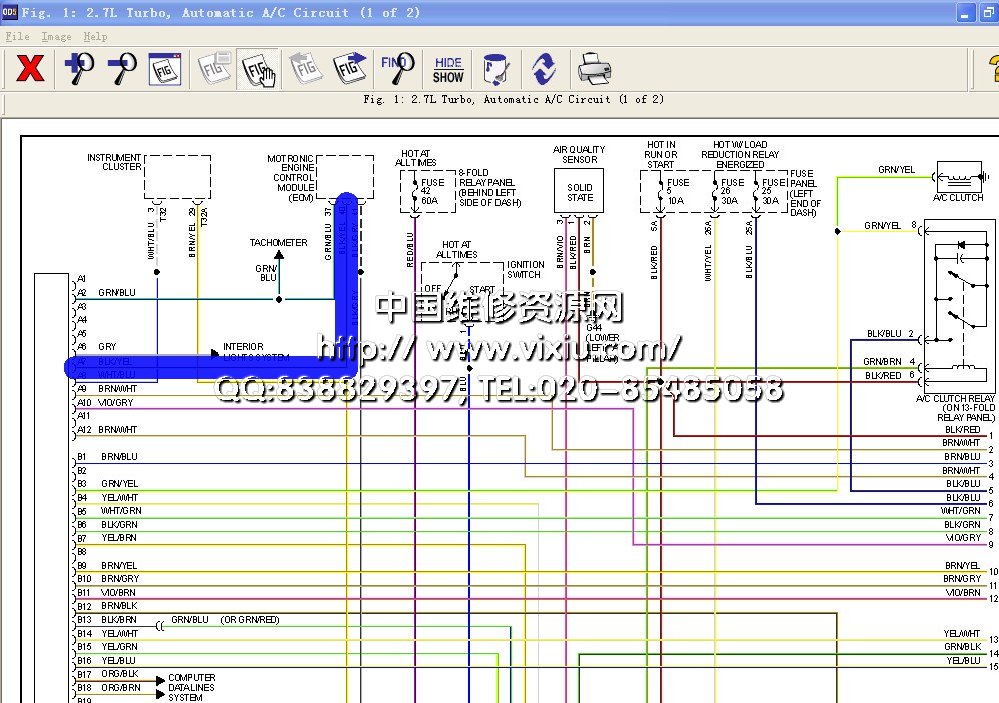Screen dimensions: 999x703
Task: Toggle the Hide/Show wires button
Action: 448,69
